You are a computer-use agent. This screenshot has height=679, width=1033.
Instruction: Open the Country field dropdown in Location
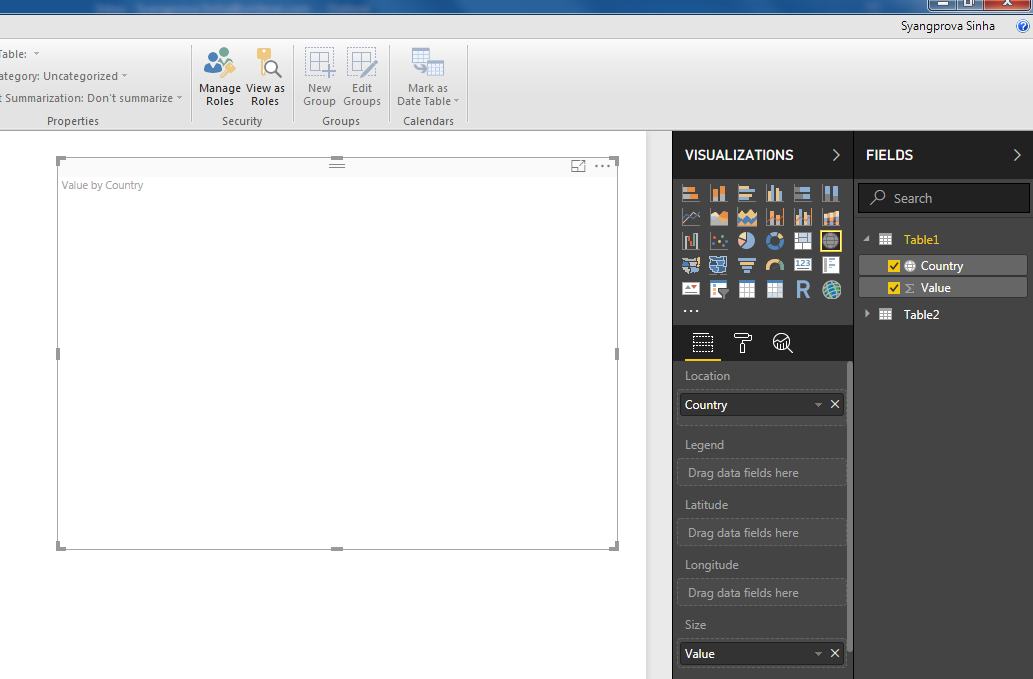coord(818,404)
